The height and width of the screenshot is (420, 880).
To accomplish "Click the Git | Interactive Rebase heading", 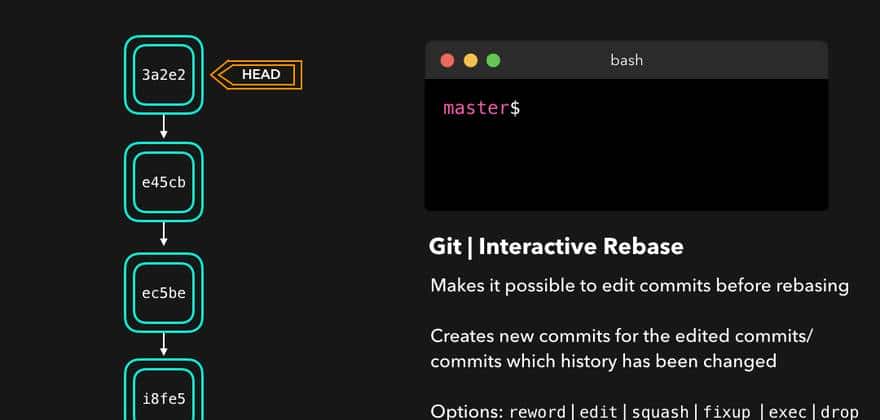I will point(556,247).
